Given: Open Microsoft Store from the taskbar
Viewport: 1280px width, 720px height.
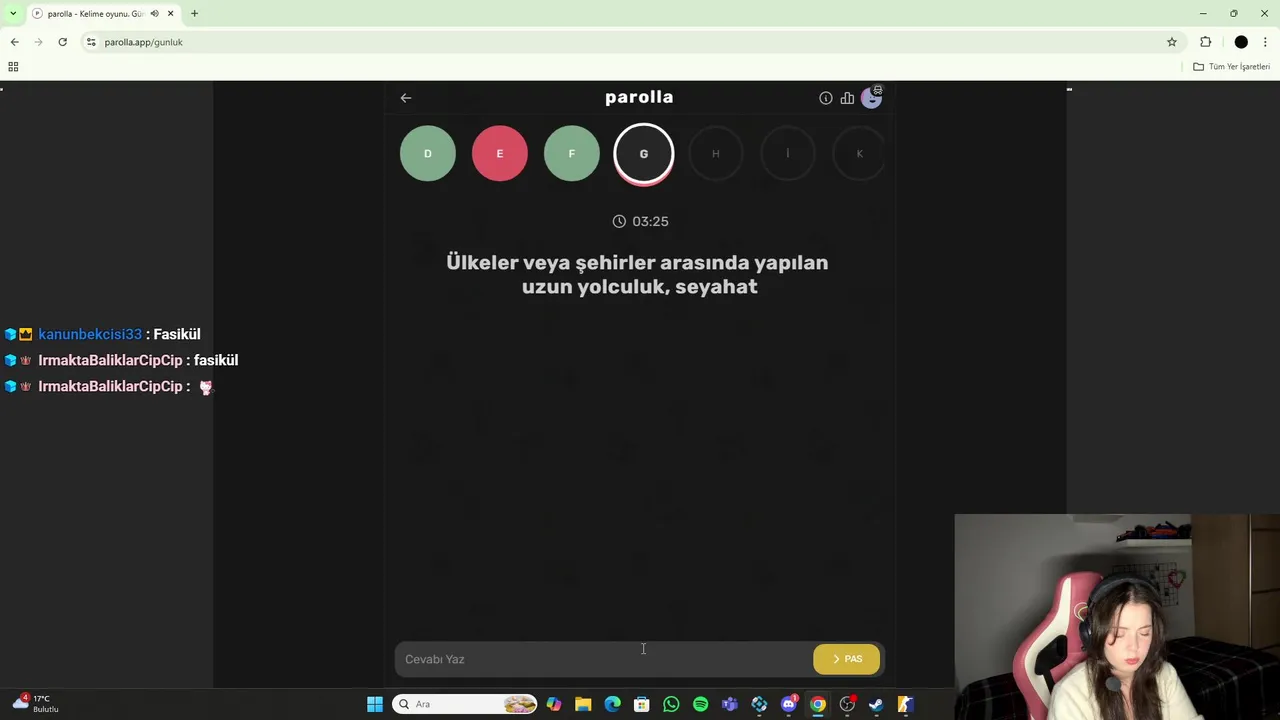Looking at the screenshot, I should [x=642, y=704].
